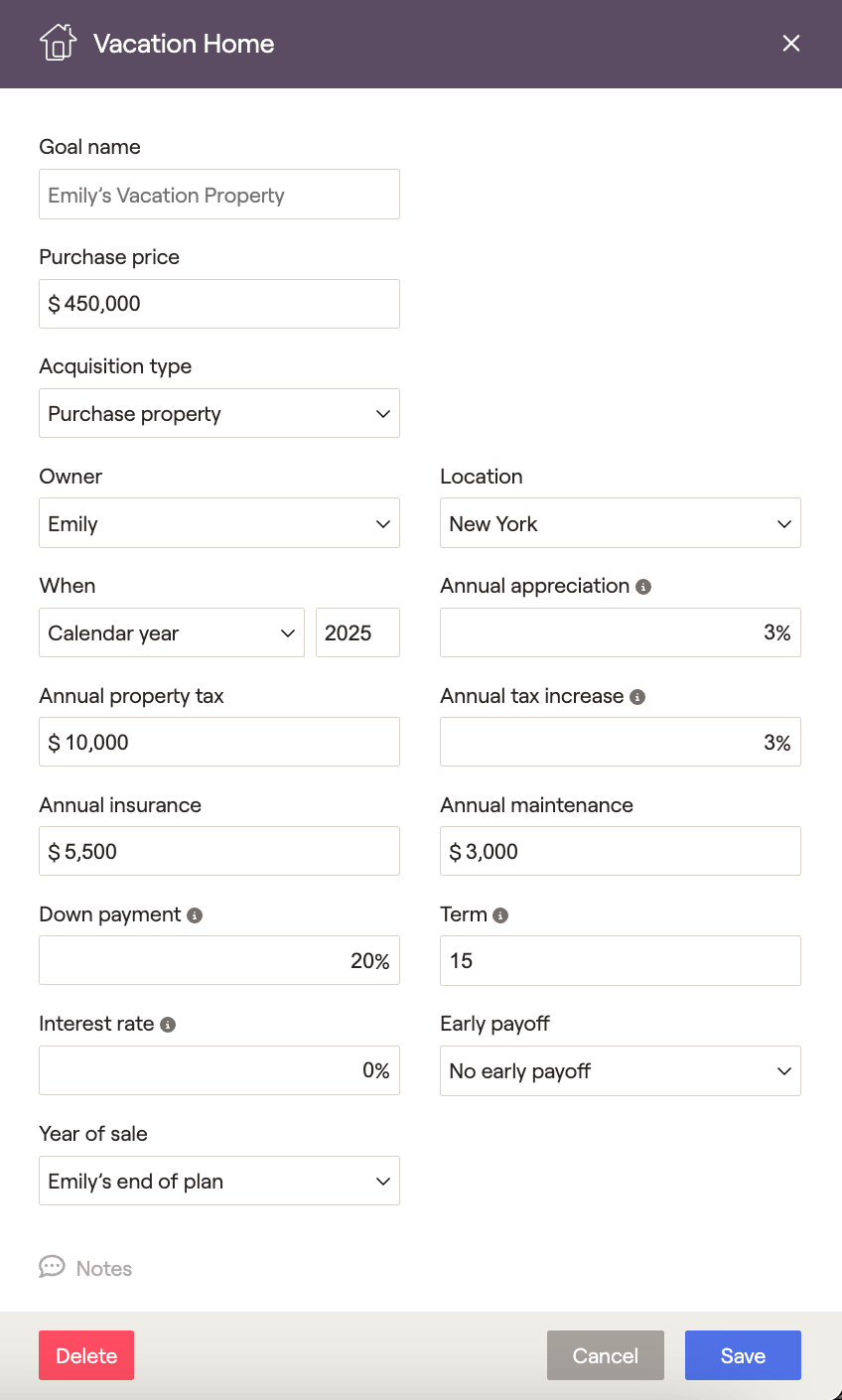
Task: Open the Calendar year dropdown
Action: click(x=172, y=632)
